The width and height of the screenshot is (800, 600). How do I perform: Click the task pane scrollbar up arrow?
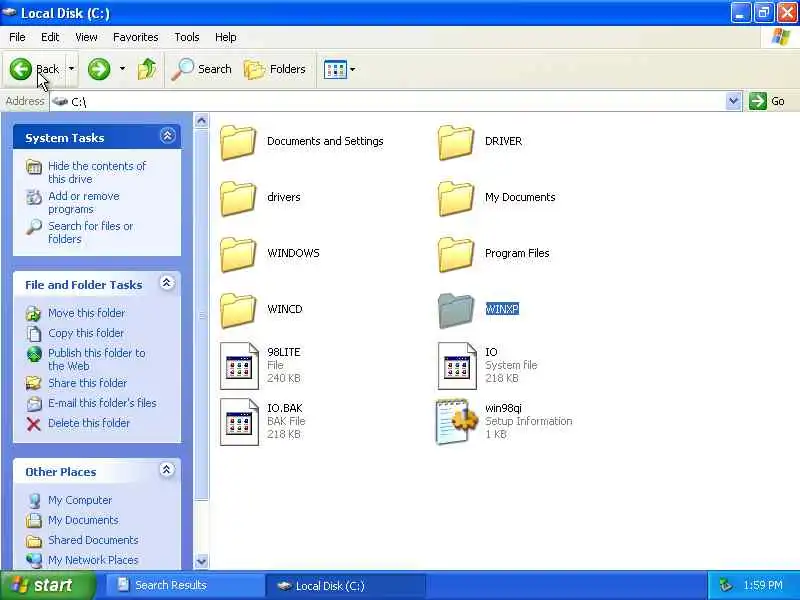(202, 121)
